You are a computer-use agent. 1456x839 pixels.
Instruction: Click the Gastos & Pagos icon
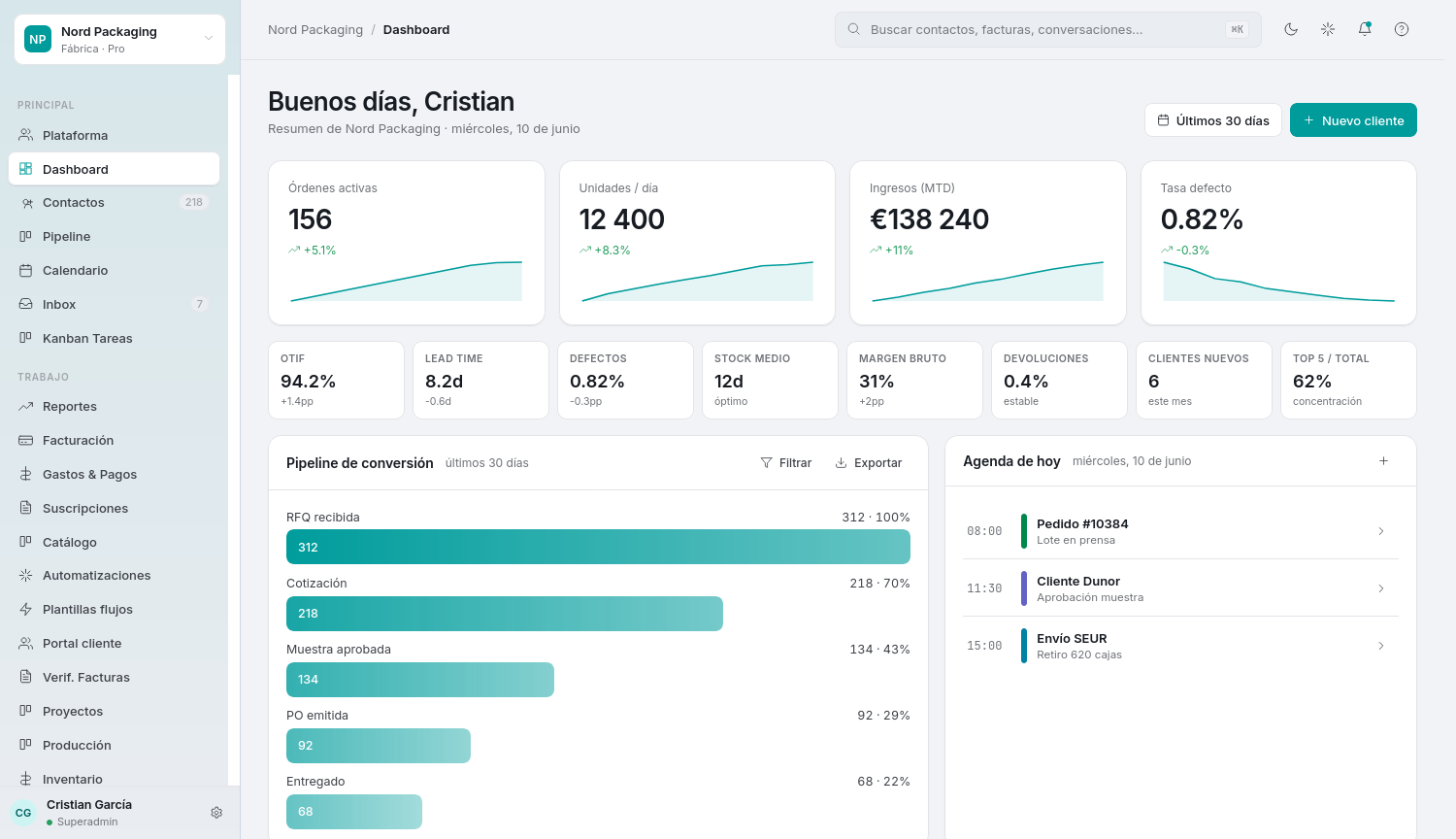click(26, 474)
